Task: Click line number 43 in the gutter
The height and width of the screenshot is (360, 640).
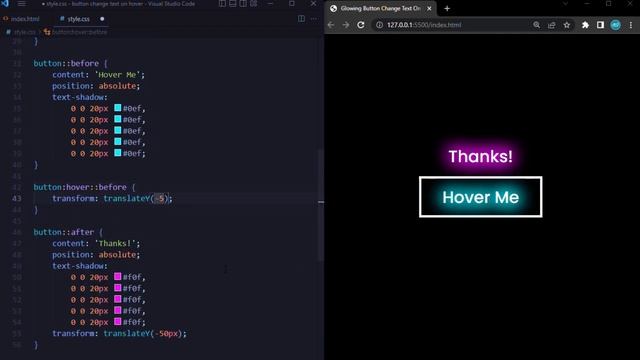Action: [17, 198]
